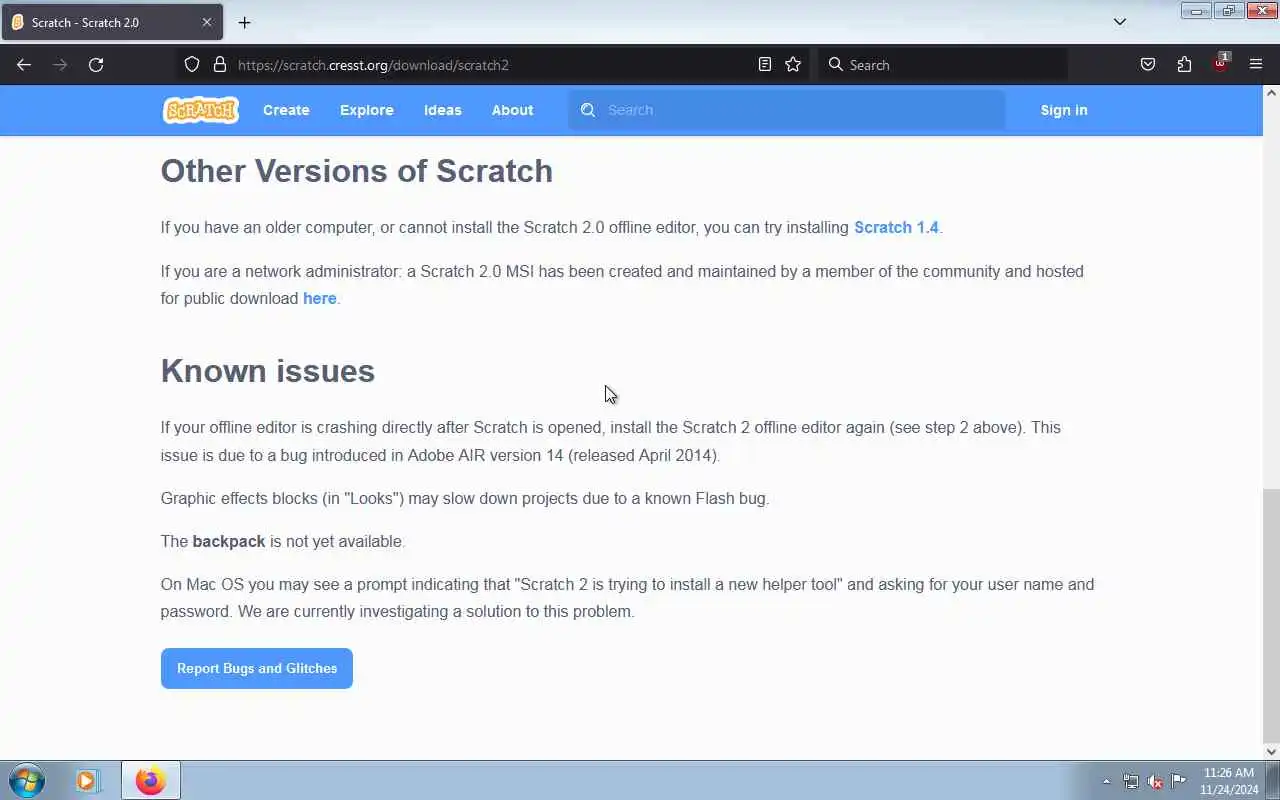
Task: Click the Scratch logo in the navbar
Action: click(200, 110)
